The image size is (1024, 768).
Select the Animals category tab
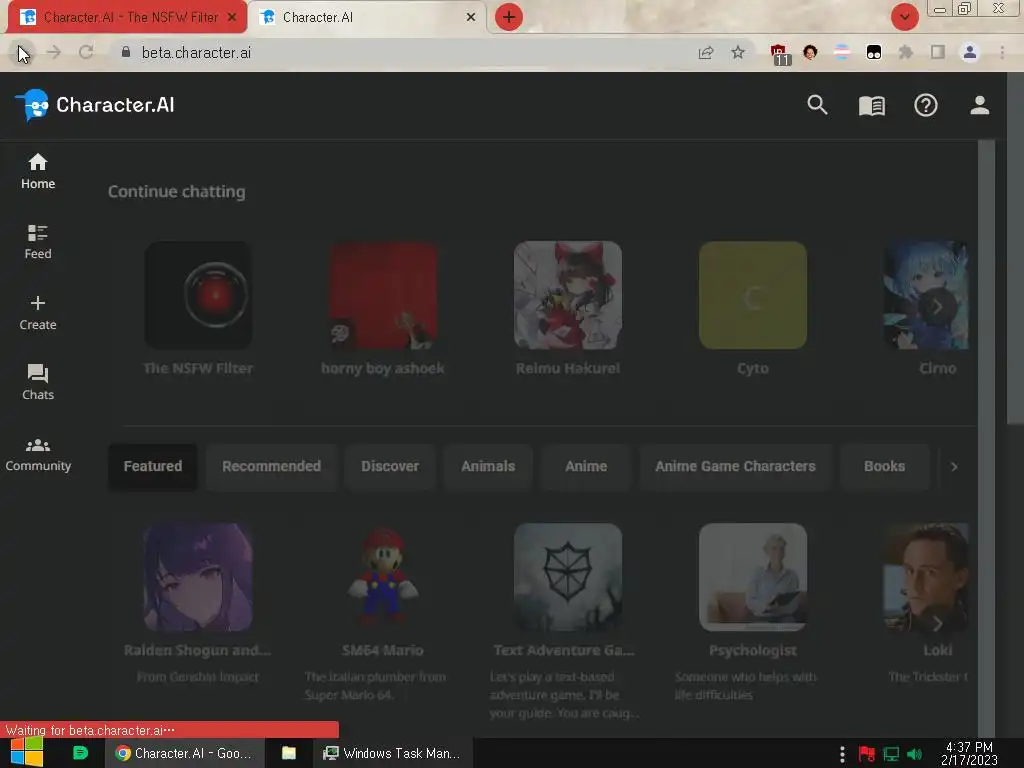(488, 466)
